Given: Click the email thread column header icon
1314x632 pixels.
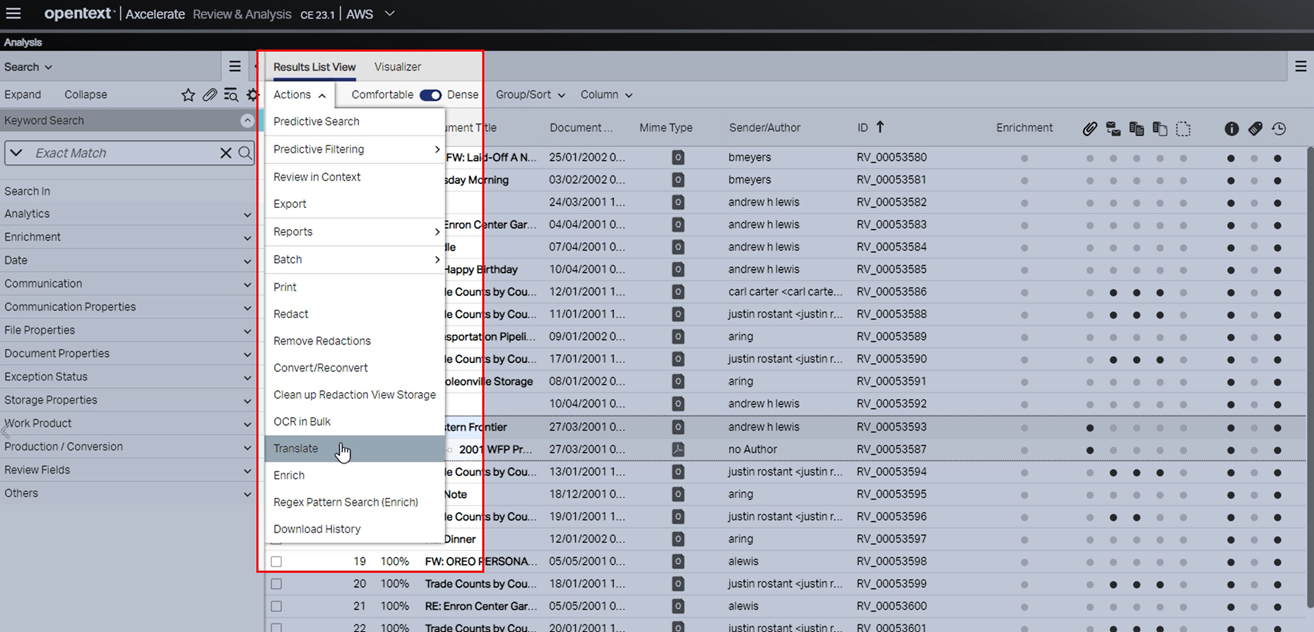Looking at the screenshot, I should tap(1113, 128).
